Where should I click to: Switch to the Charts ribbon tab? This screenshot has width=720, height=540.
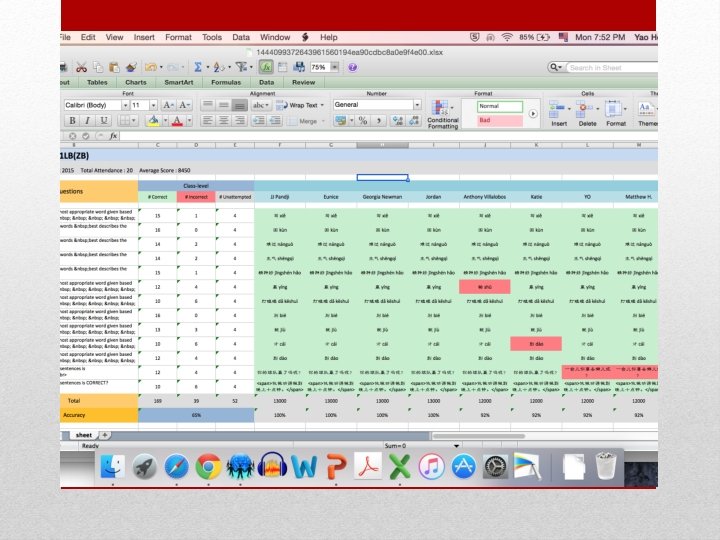[136, 83]
